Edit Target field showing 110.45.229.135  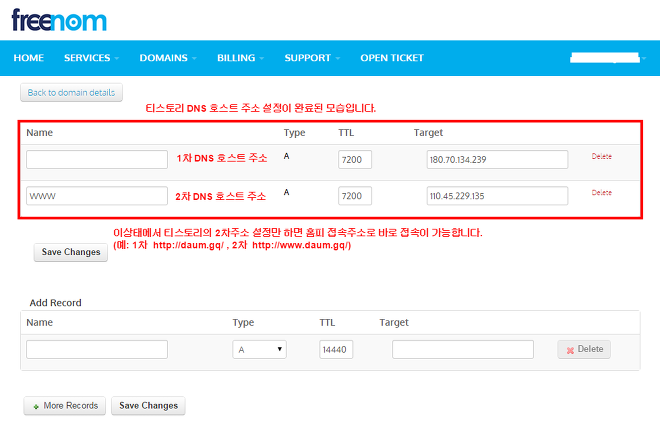click(x=497, y=196)
